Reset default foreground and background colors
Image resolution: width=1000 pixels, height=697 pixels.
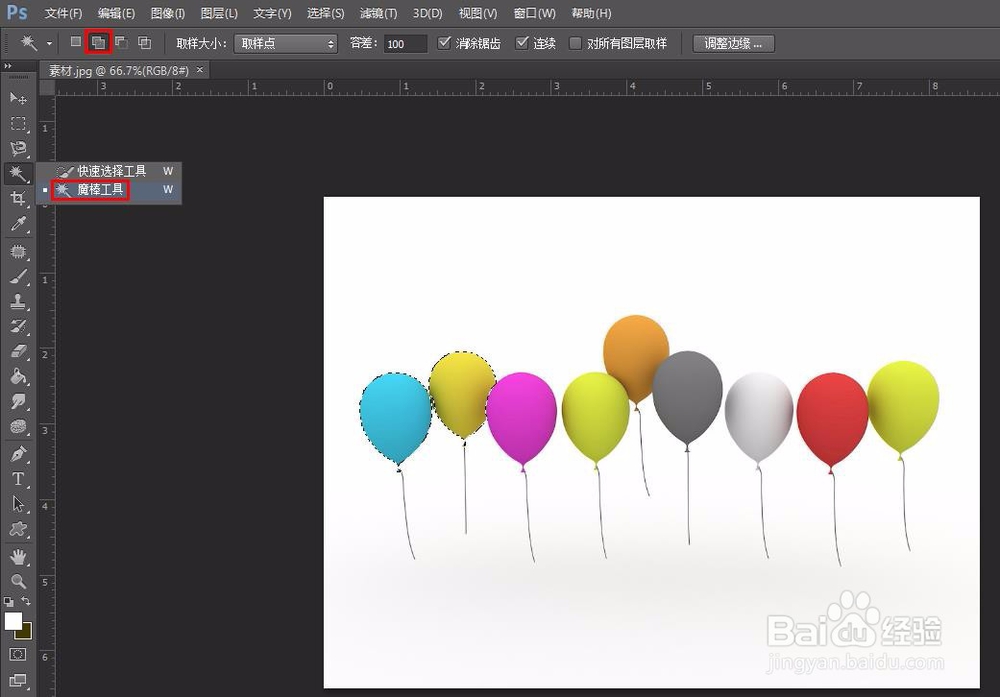click(8, 601)
